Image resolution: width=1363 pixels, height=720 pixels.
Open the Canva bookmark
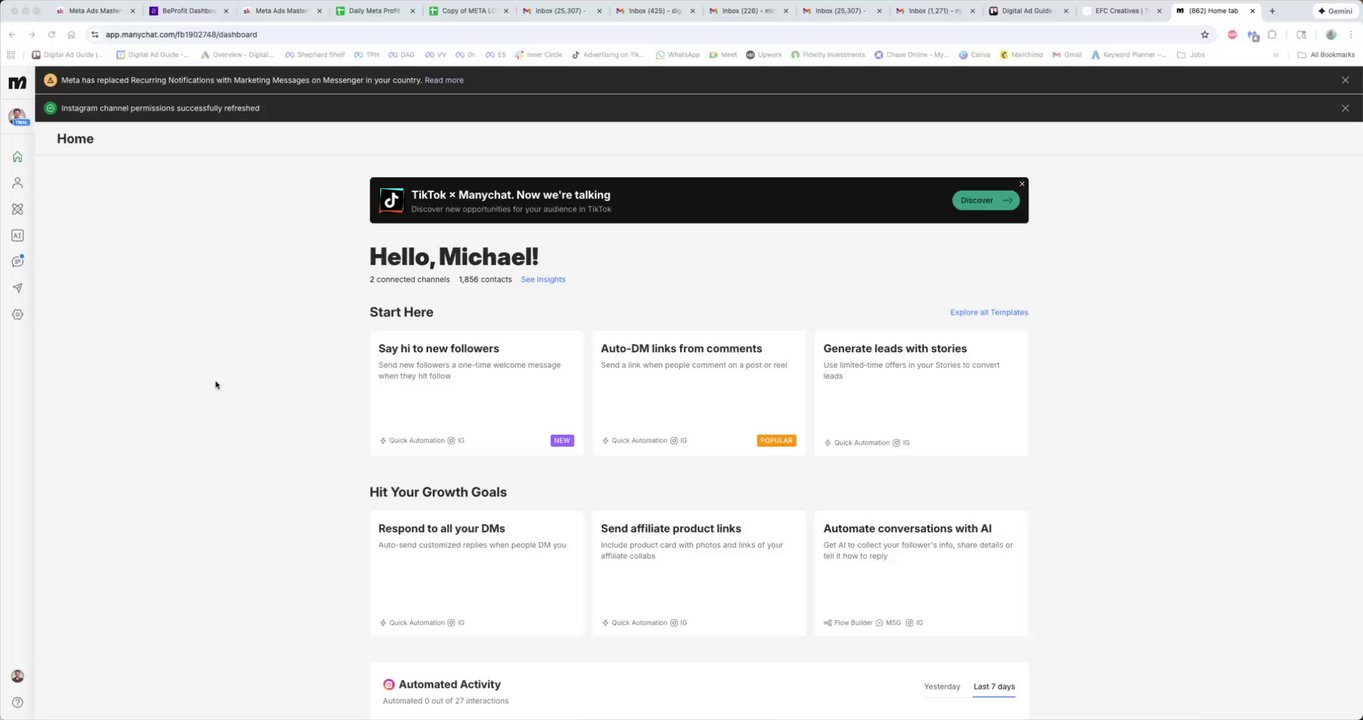[x=975, y=55]
